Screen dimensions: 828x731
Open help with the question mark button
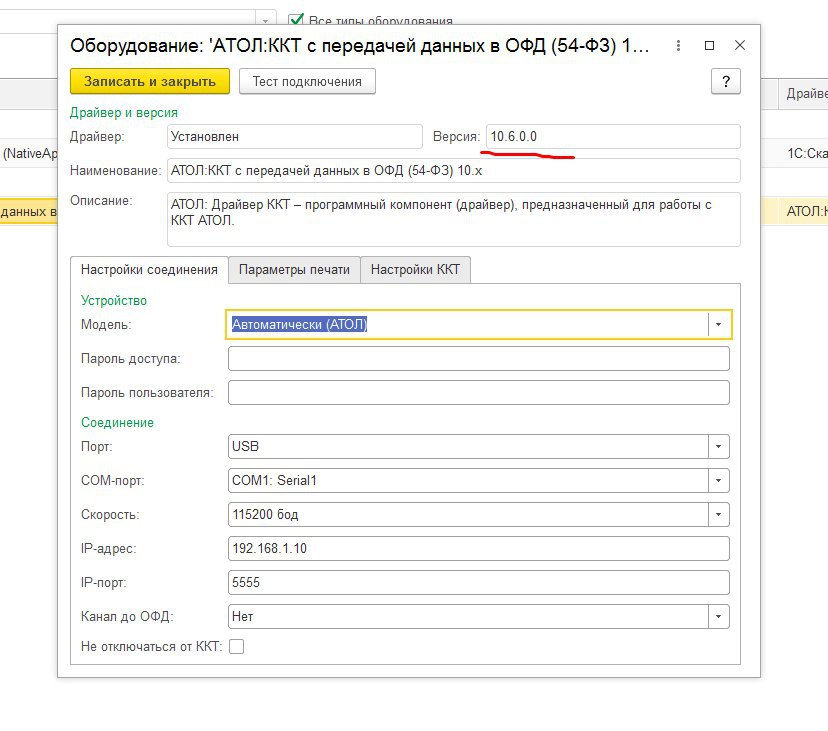point(726,81)
